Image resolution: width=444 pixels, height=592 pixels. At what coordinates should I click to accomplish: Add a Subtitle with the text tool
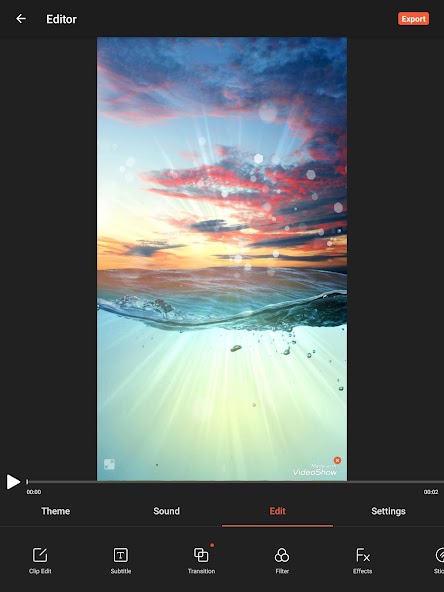(x=121, y=561)
